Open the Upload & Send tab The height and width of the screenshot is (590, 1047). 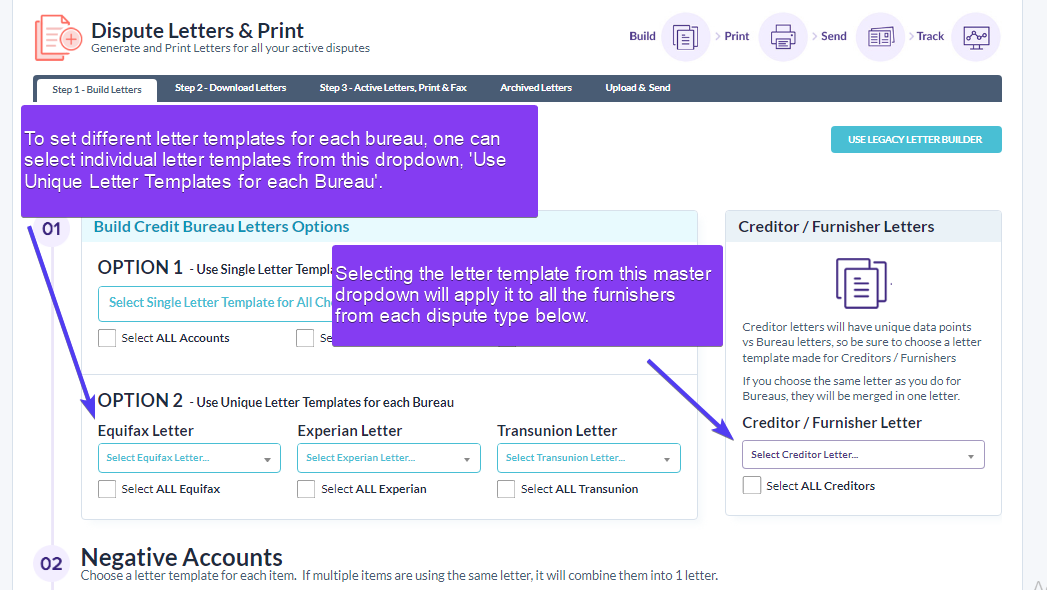pyautogui.click(x=638, y=88)
